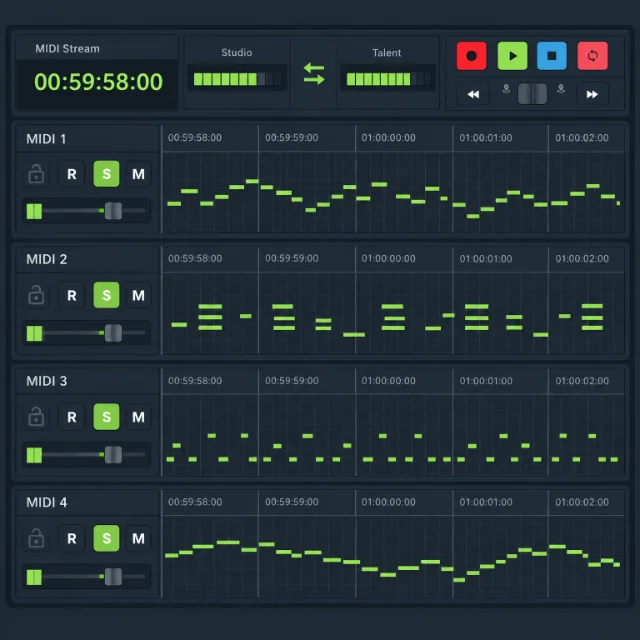Click the Studio/Talent swap arrows icon
This screenshot has width=640, height=640.
[x=314, y=74]
